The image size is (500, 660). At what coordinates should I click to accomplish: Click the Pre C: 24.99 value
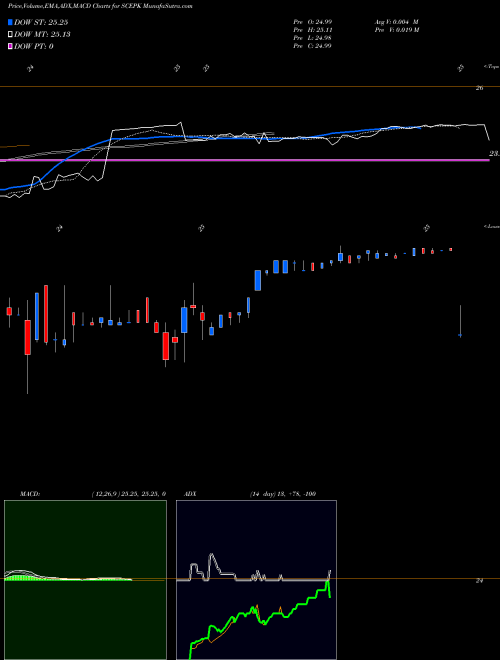pyautogui.click(x=312, y=46)
